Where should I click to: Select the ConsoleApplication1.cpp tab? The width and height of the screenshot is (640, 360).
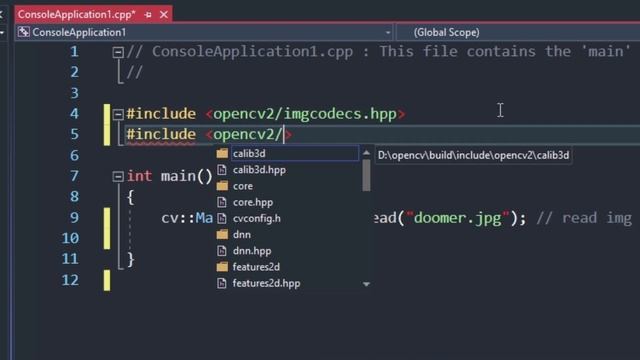76,15
